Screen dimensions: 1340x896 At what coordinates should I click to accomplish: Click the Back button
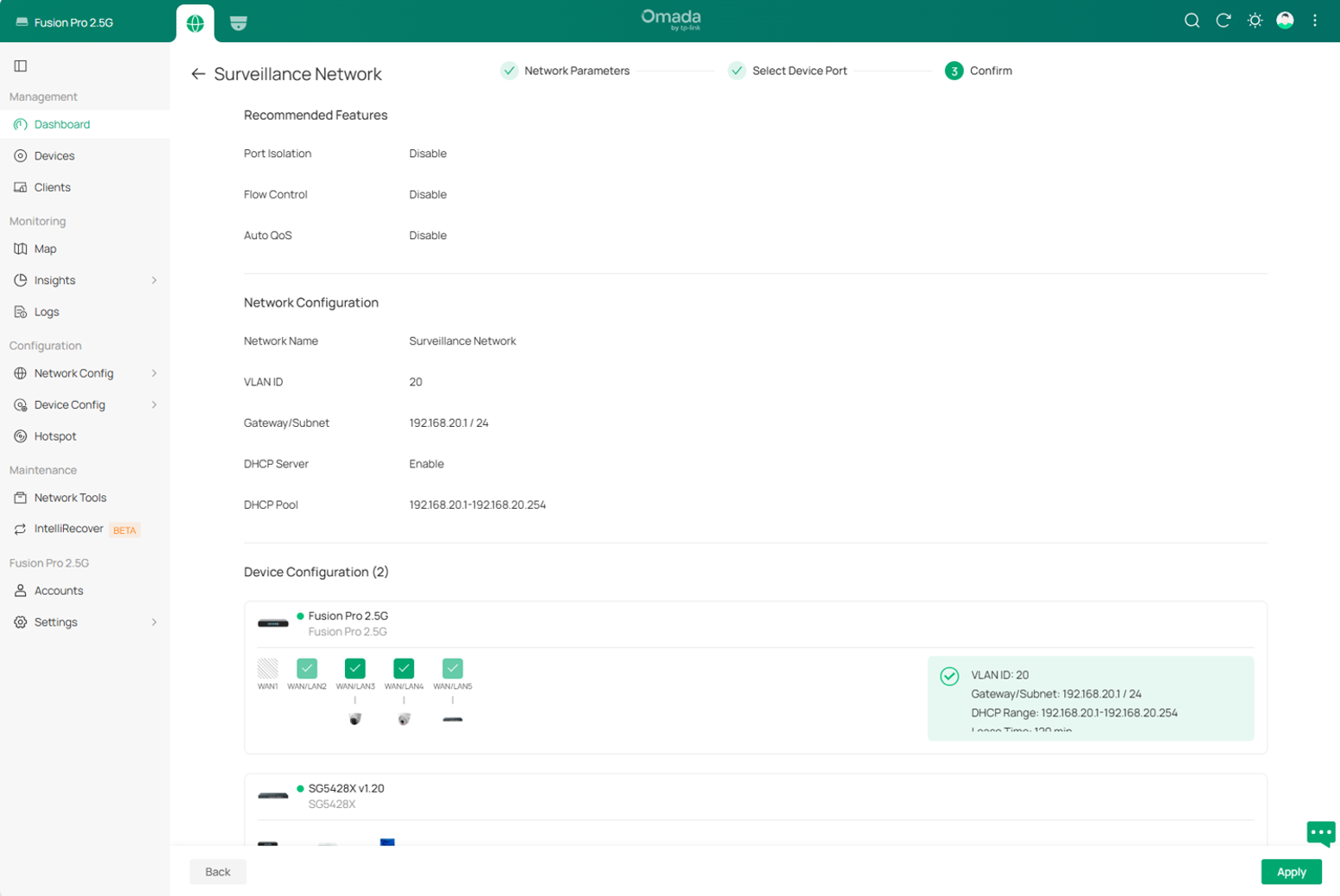pyautogui.click(x=217, y=872)
